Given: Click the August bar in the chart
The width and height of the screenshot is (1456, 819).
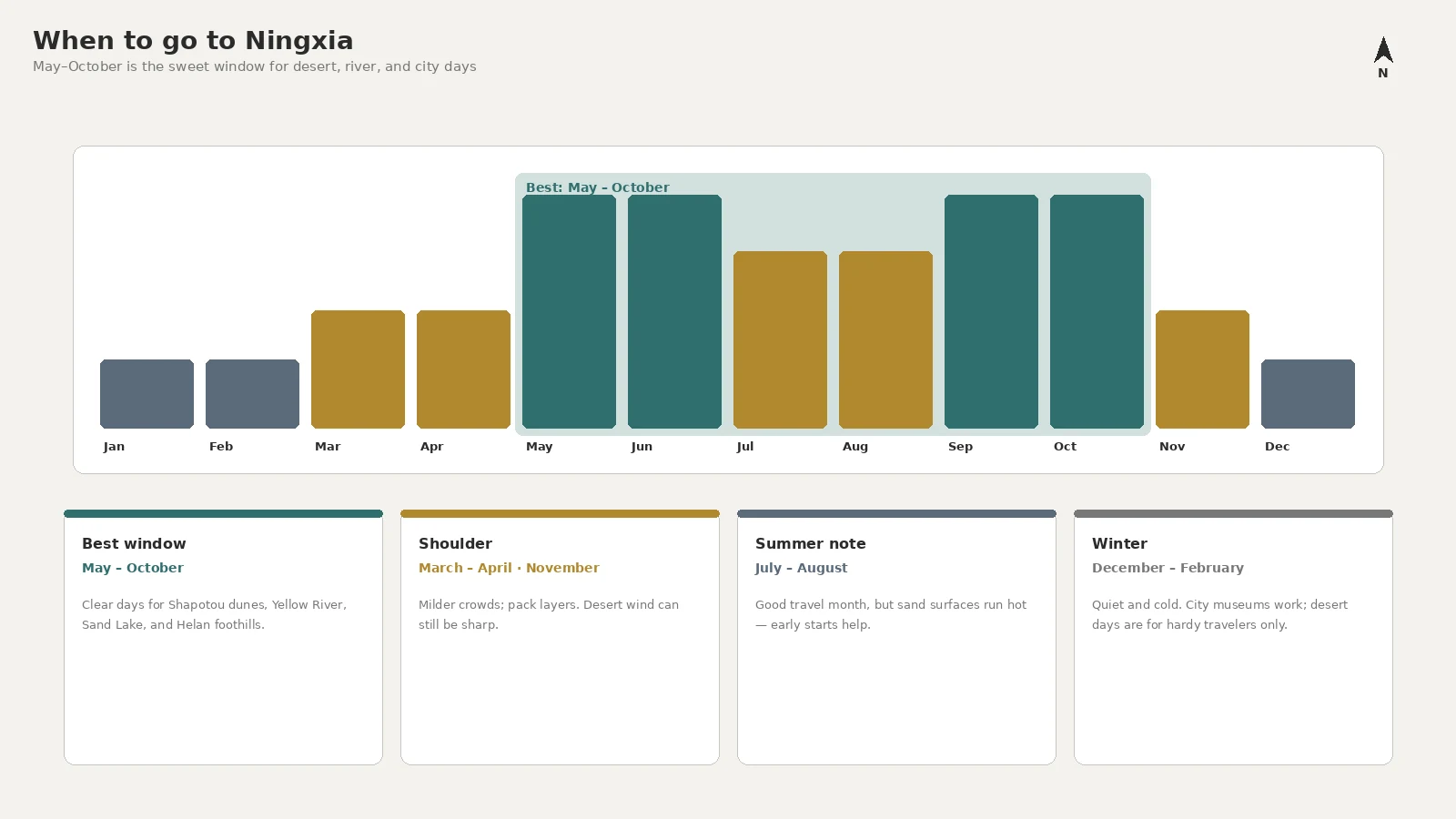Looking at the screenshot, I should pos(885,339).
